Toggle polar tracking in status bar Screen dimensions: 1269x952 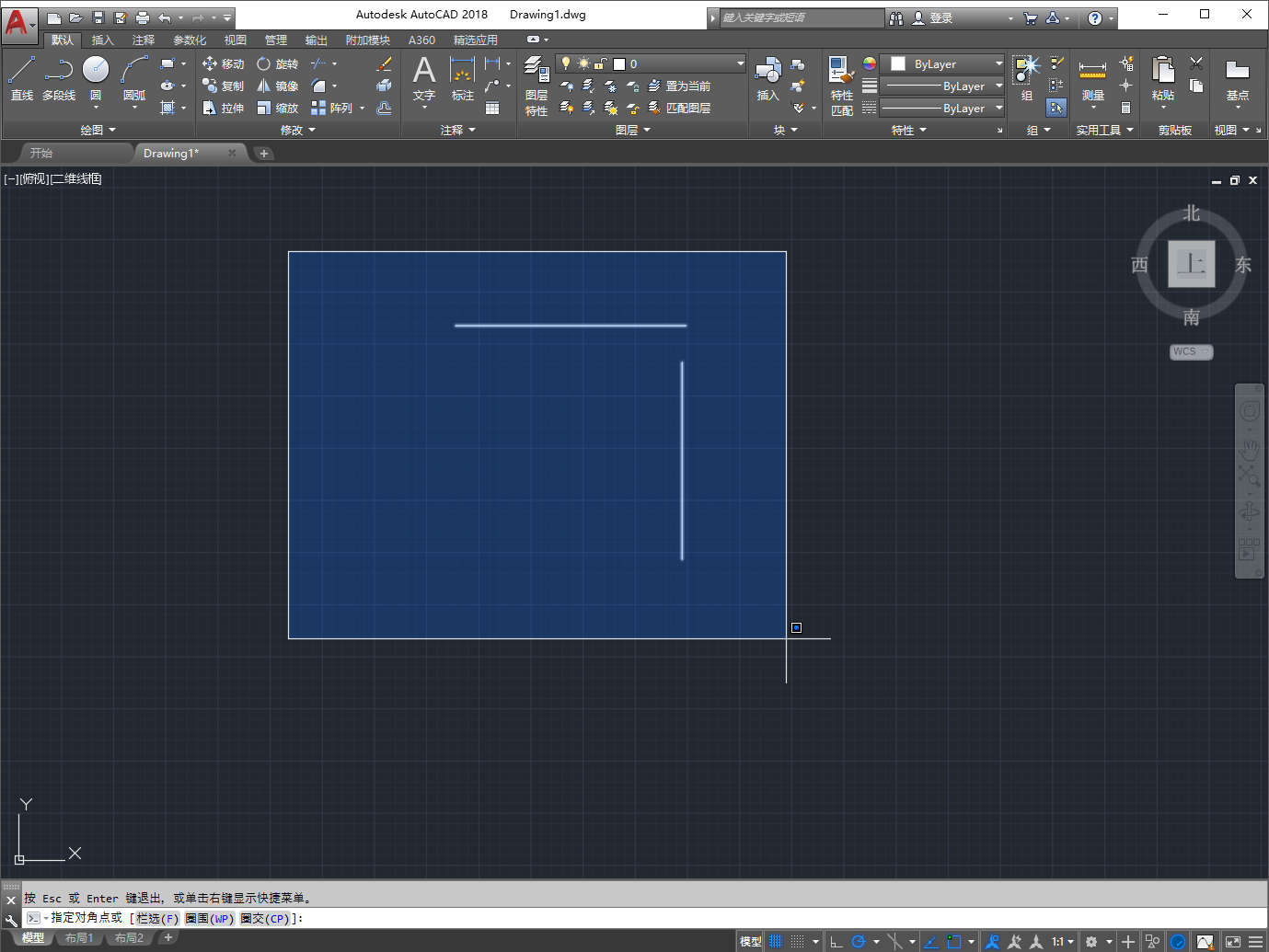coord(859,941)
